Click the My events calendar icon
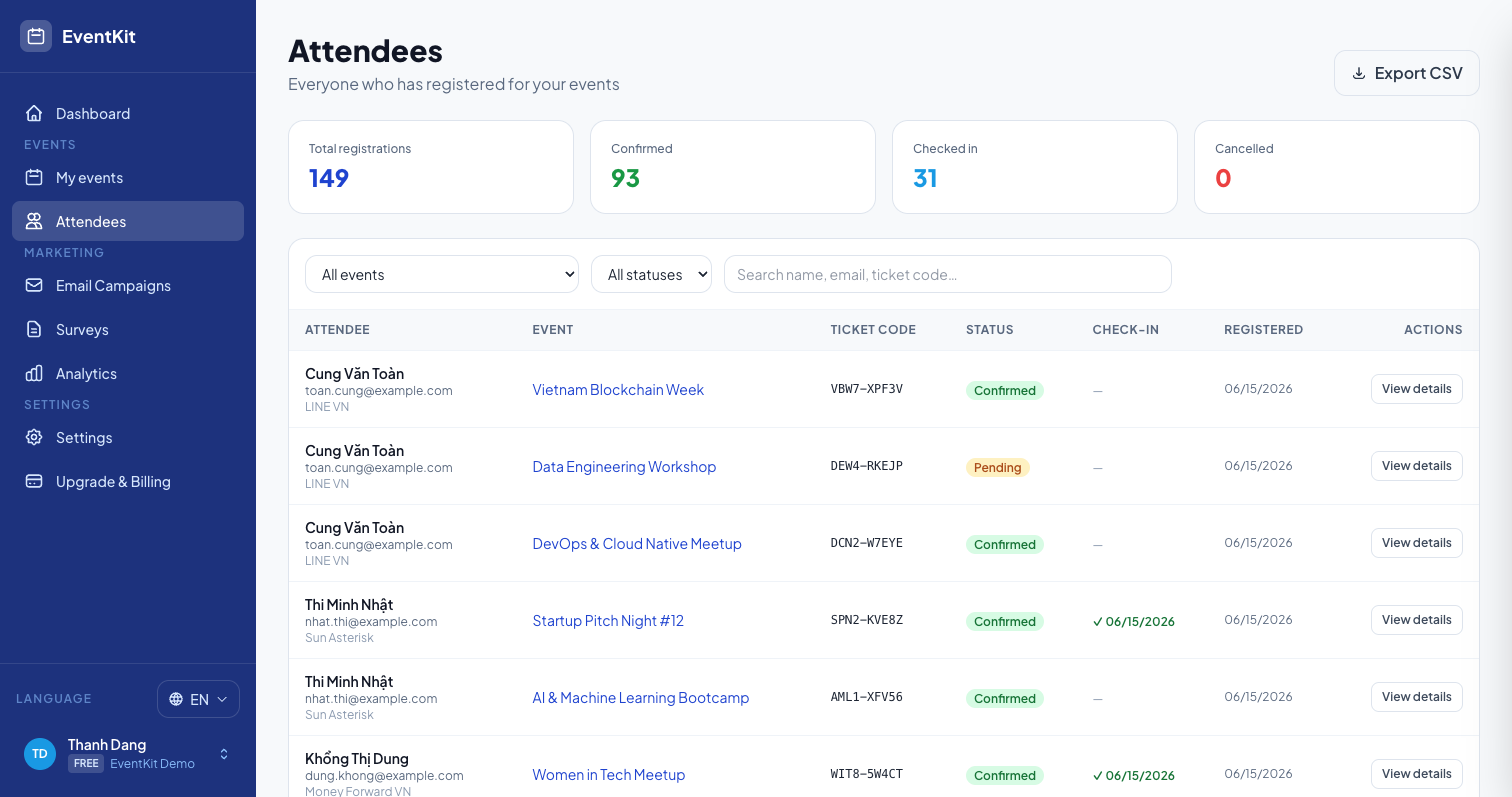The width and height of the screenshot is (1512, 797). [x=34, y=177]
